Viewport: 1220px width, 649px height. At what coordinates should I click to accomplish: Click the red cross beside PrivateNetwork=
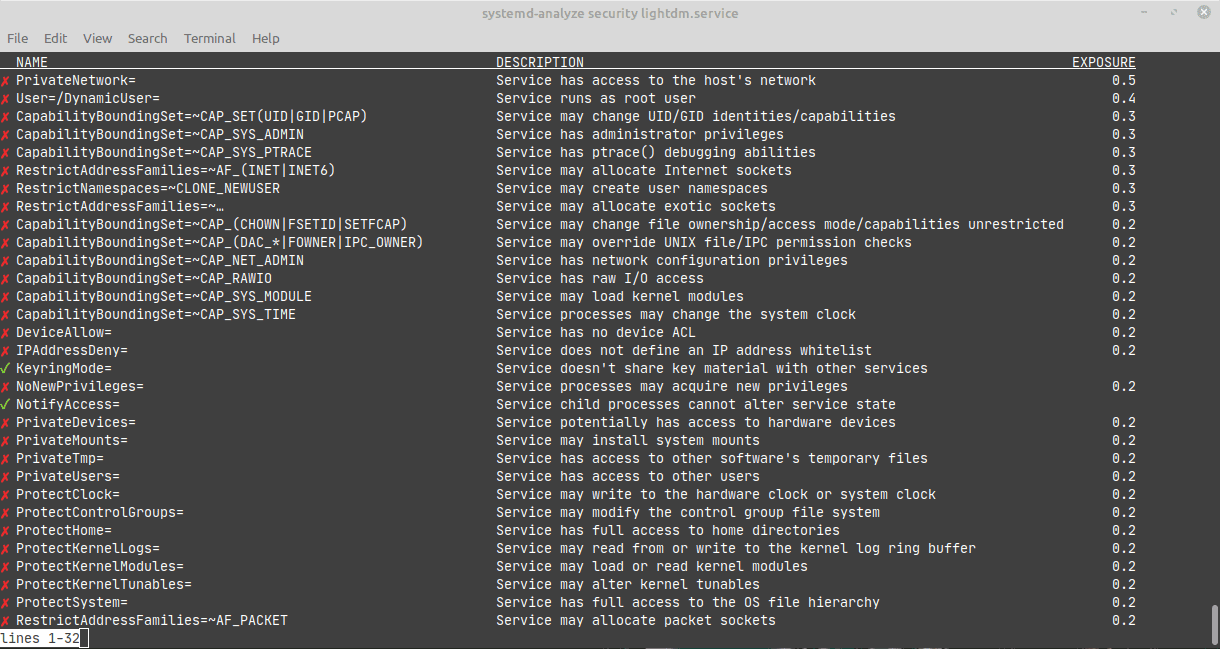[x=6, y=80]
